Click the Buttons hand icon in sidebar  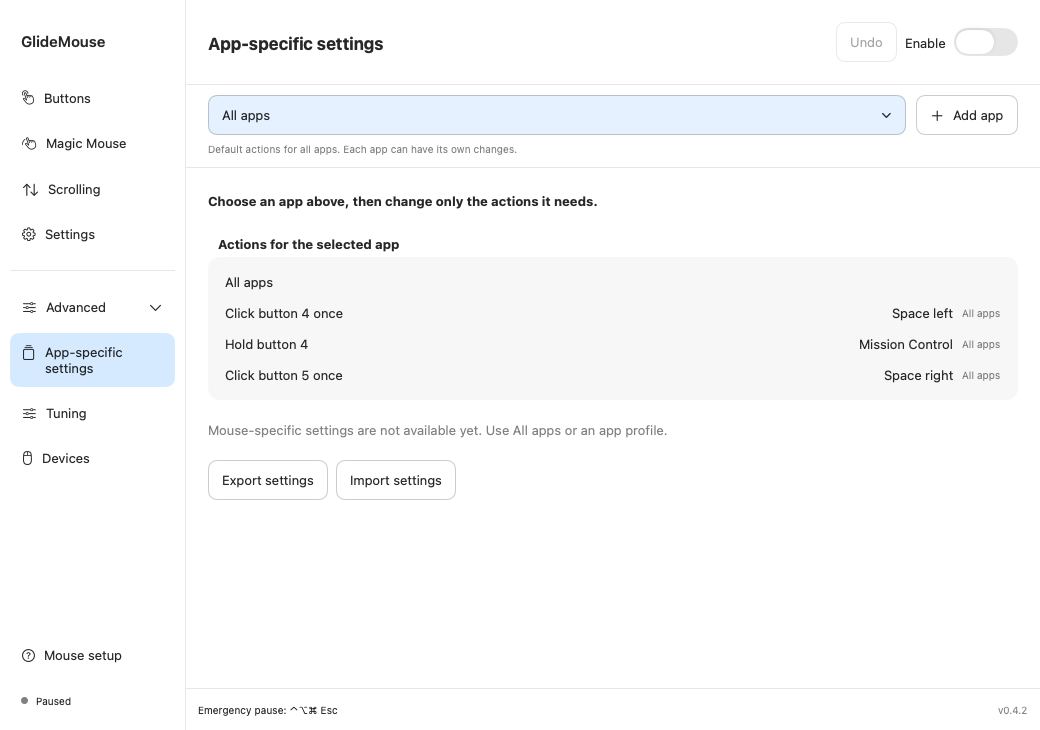click(28, 98)
